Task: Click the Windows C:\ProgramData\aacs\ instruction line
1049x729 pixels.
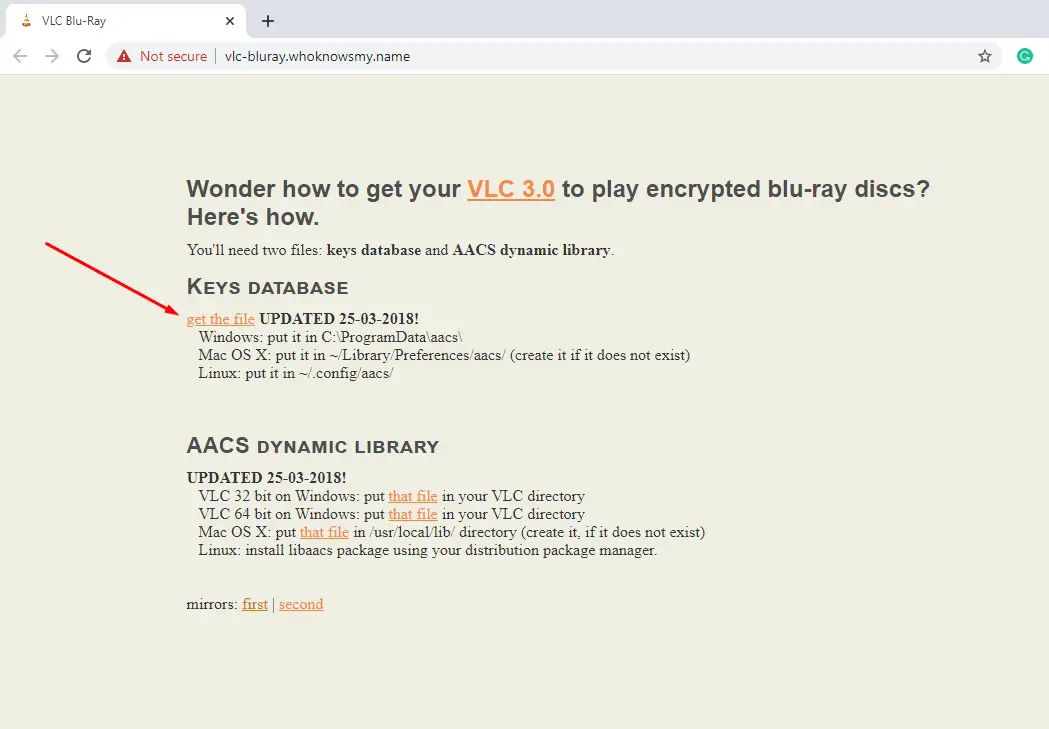Action: point(330,337)
